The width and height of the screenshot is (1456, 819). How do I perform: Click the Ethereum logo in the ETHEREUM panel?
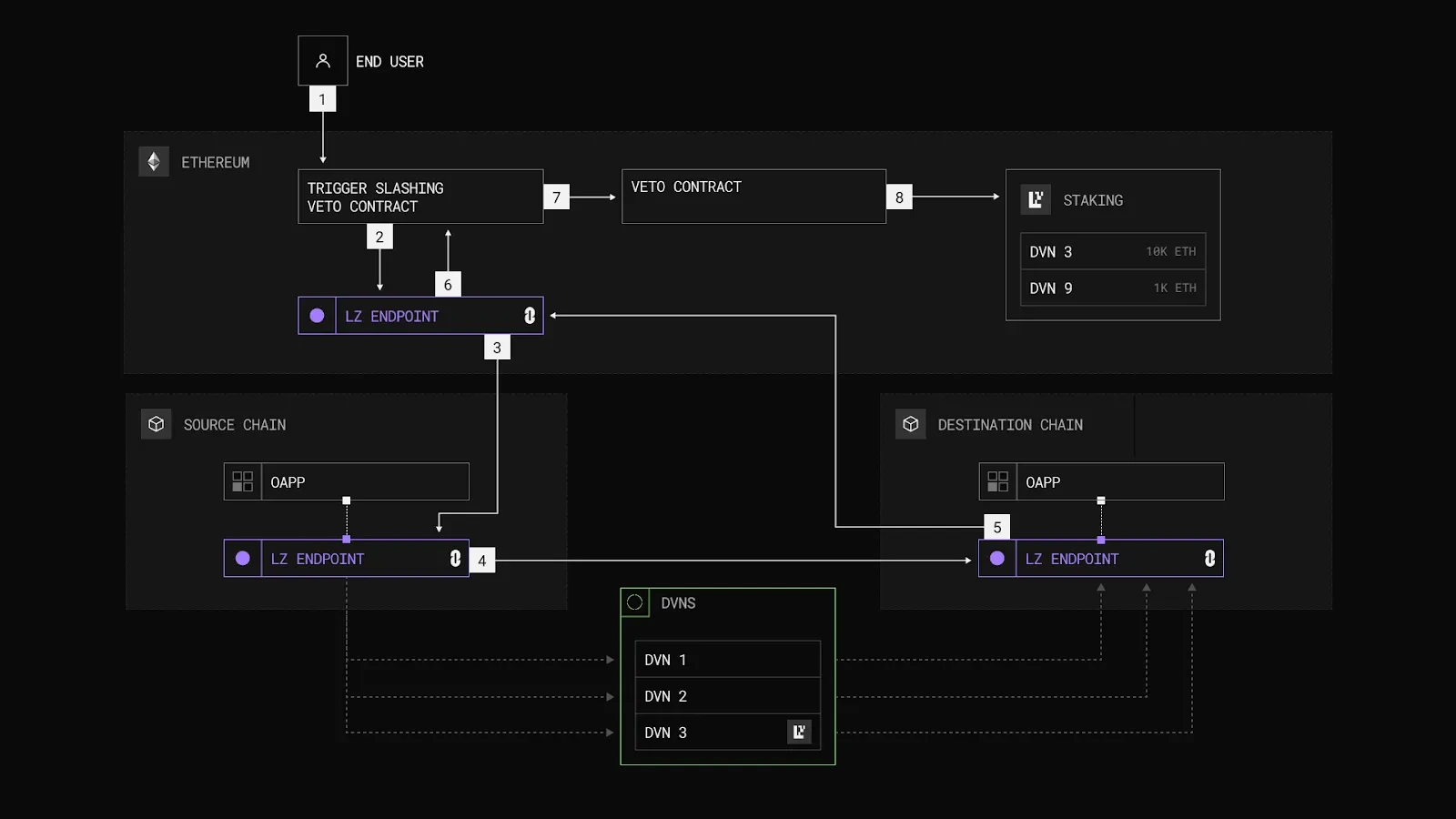[x=154, y=161]
